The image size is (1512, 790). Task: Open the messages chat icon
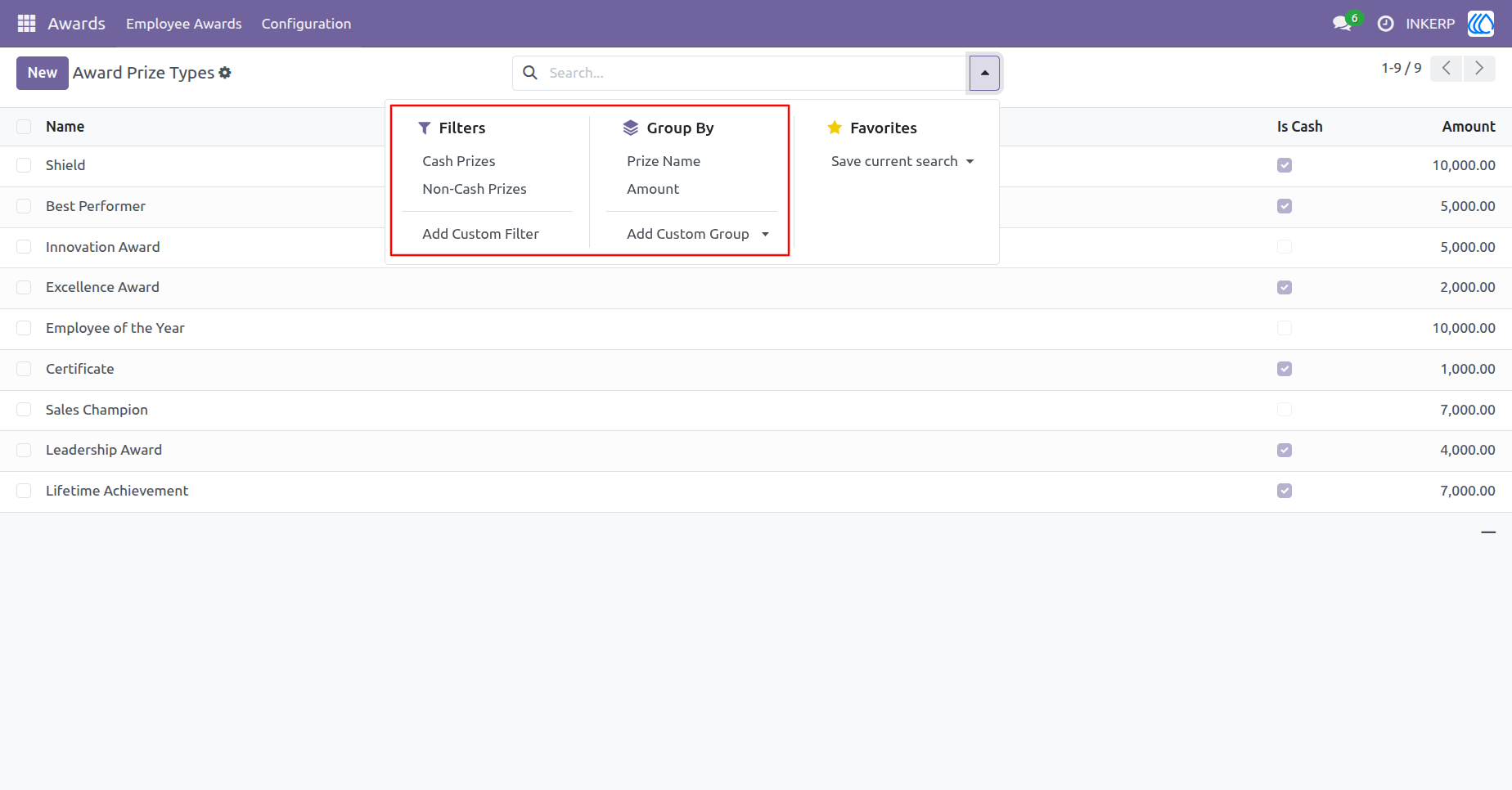tap(1342, 24)
